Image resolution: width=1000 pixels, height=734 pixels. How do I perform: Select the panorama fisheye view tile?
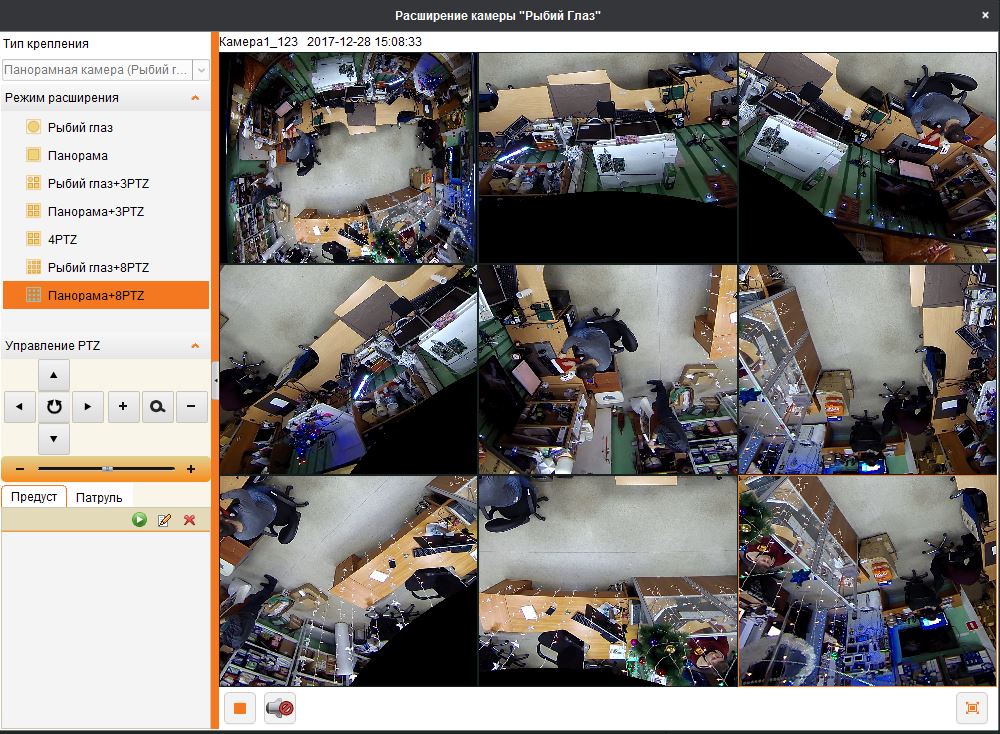point(348,158)
